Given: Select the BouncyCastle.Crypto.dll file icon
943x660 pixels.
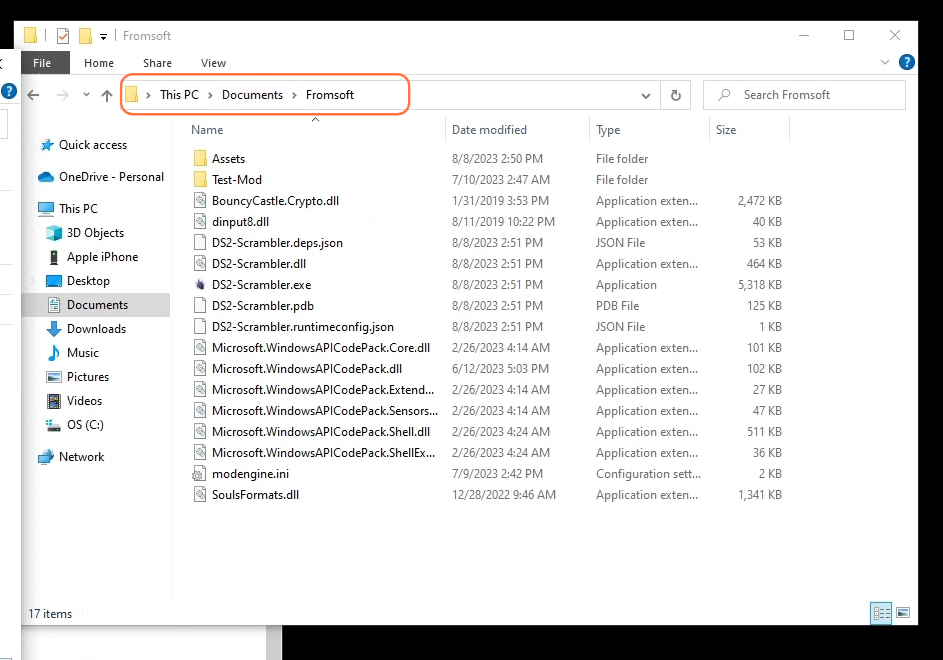Looking at the screenshot, I should (x=200, y=201).
